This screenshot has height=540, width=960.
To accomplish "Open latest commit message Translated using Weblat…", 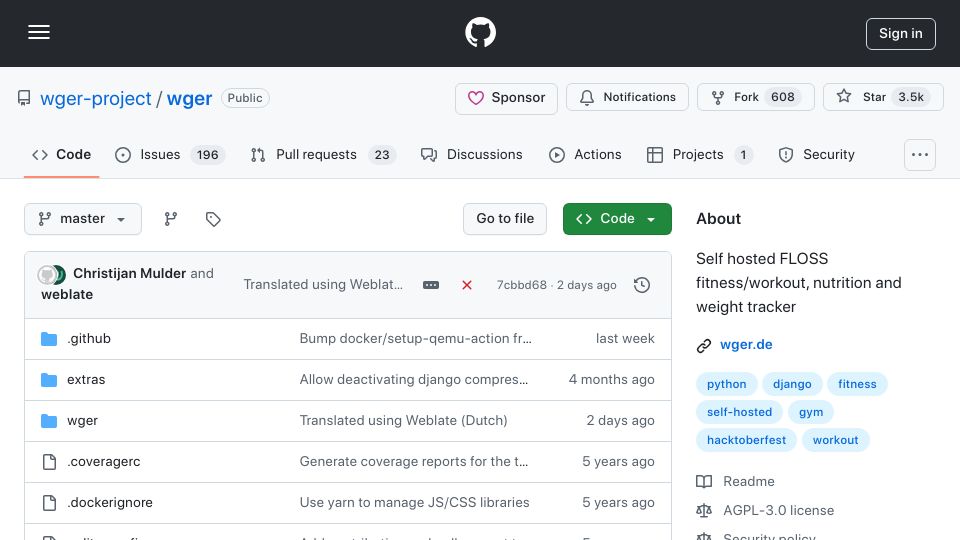I will [x=323, y=285].
